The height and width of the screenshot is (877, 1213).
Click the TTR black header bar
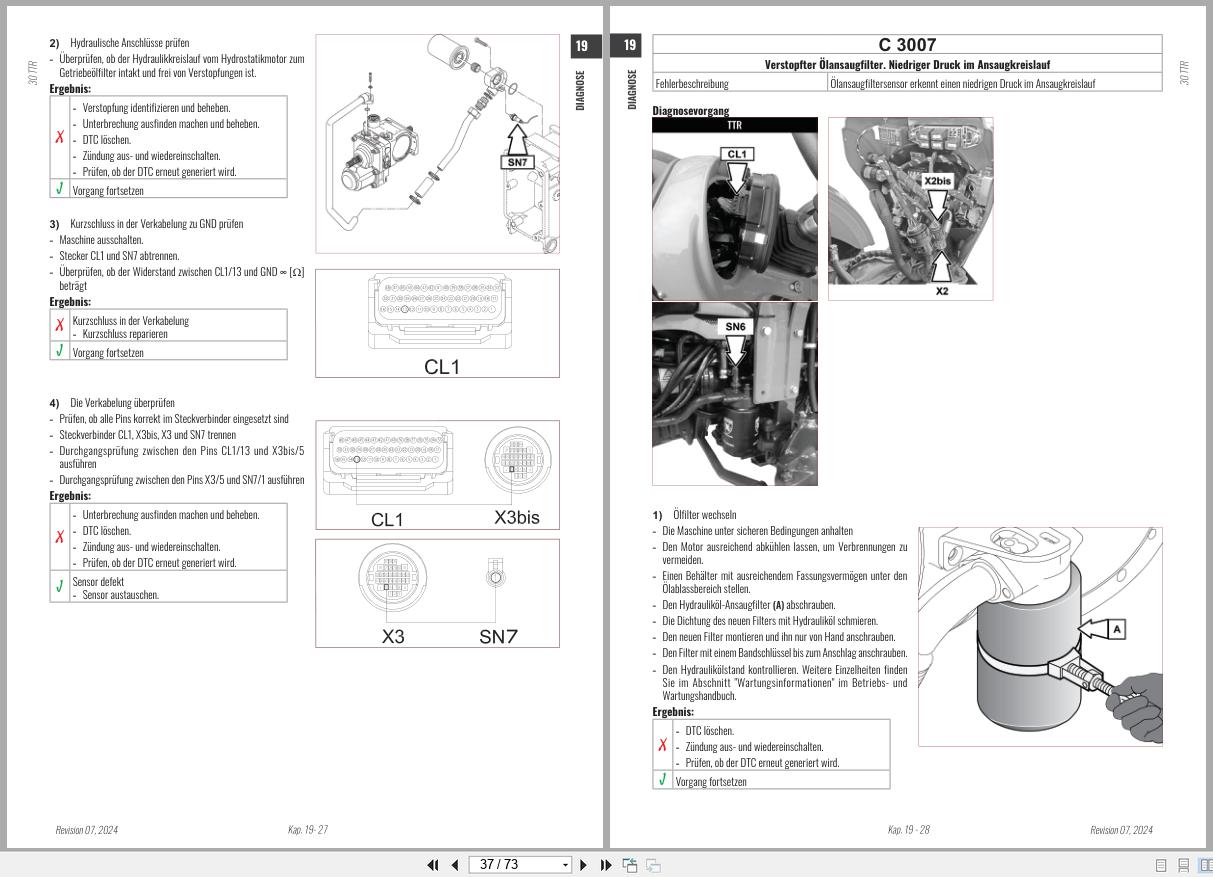(734, 125)
